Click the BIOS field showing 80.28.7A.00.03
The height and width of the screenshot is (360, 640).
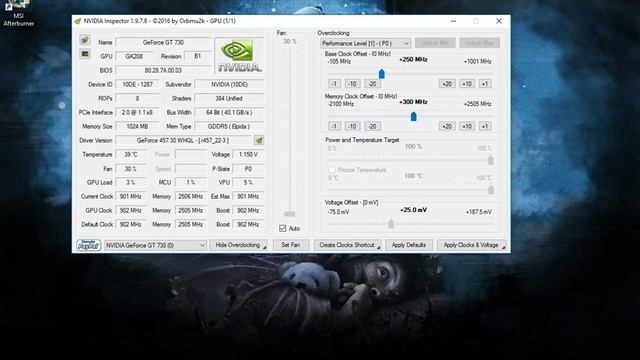tap(163, 70)
